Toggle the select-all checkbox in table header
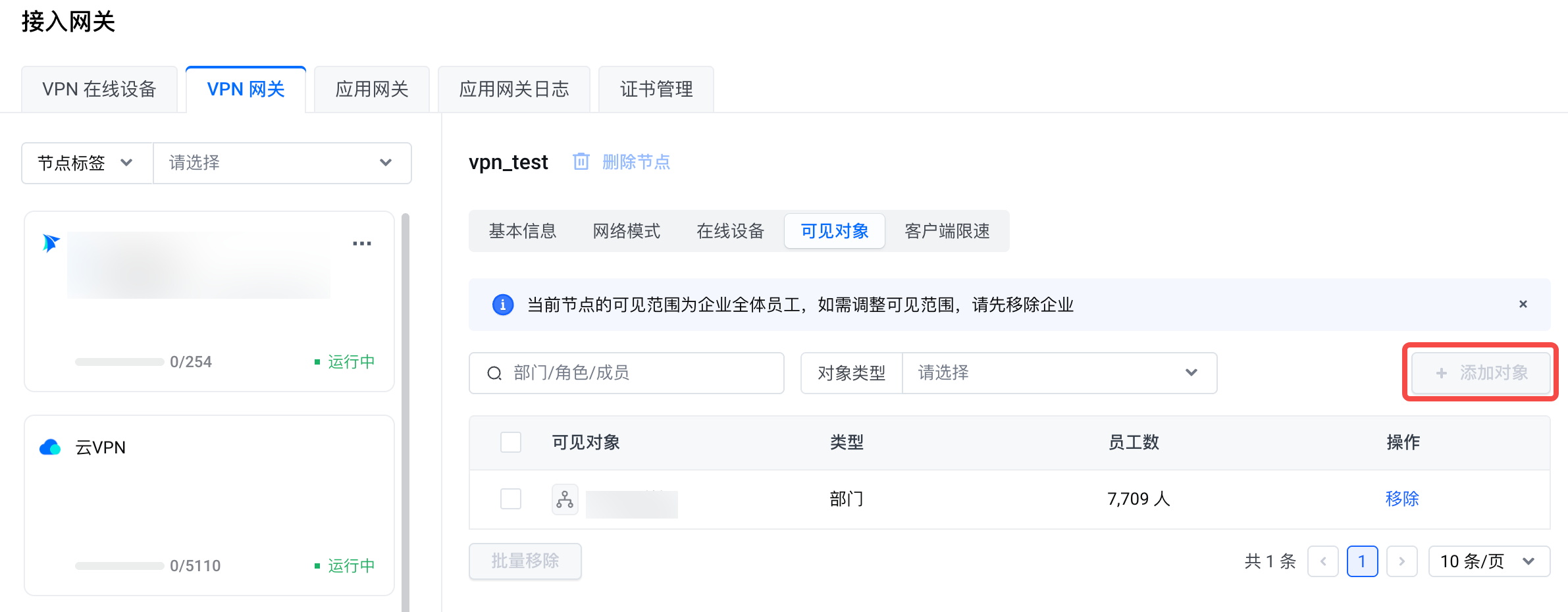 tap(510, 442)
